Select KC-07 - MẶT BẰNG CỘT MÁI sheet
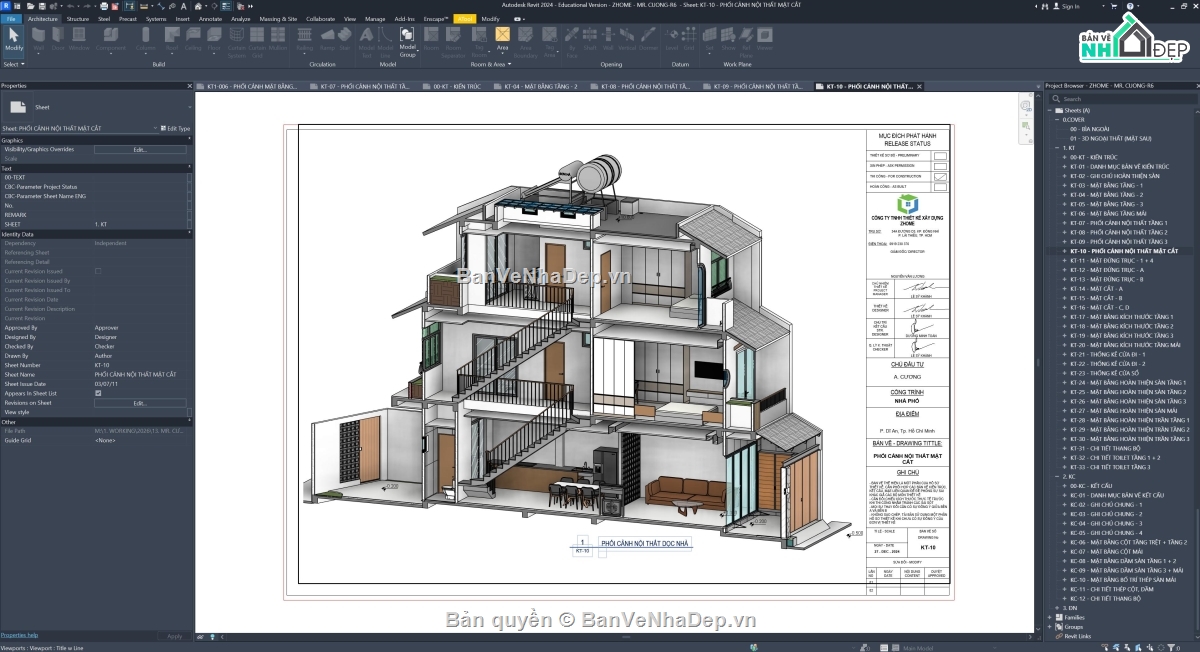Viewport: 1200px width, 652px height. click(x=1106, y=551)
